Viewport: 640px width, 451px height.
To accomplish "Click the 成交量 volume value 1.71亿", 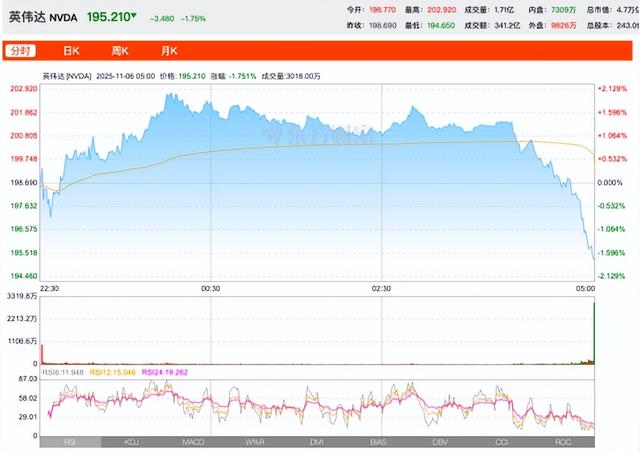I will tap(504, 9).
